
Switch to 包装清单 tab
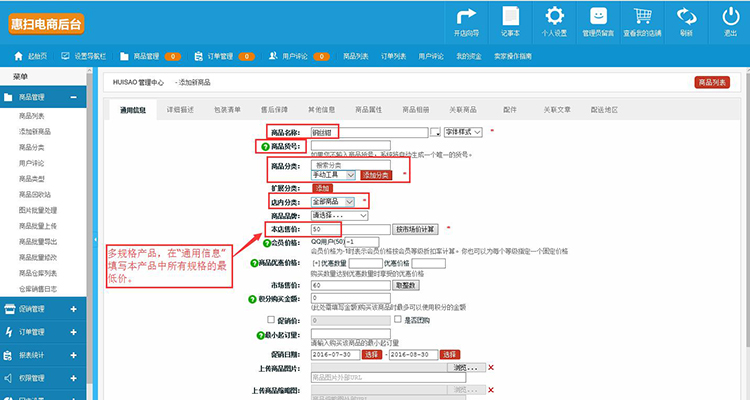[x=227, y=110]
